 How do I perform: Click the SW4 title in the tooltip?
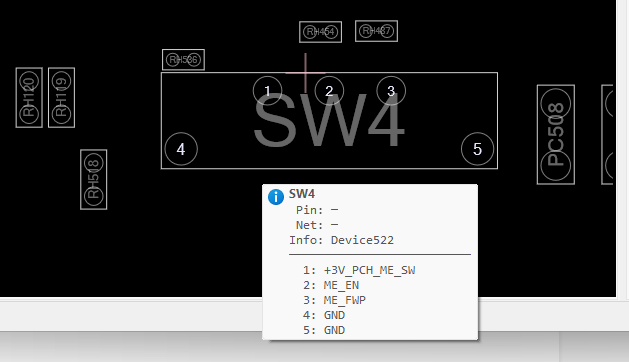coord(302,194)
